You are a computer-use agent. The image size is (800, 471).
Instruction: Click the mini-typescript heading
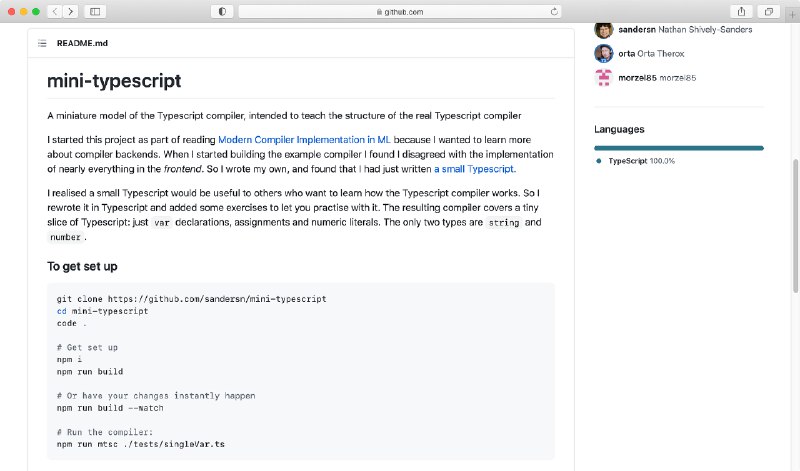click(114, 81)
